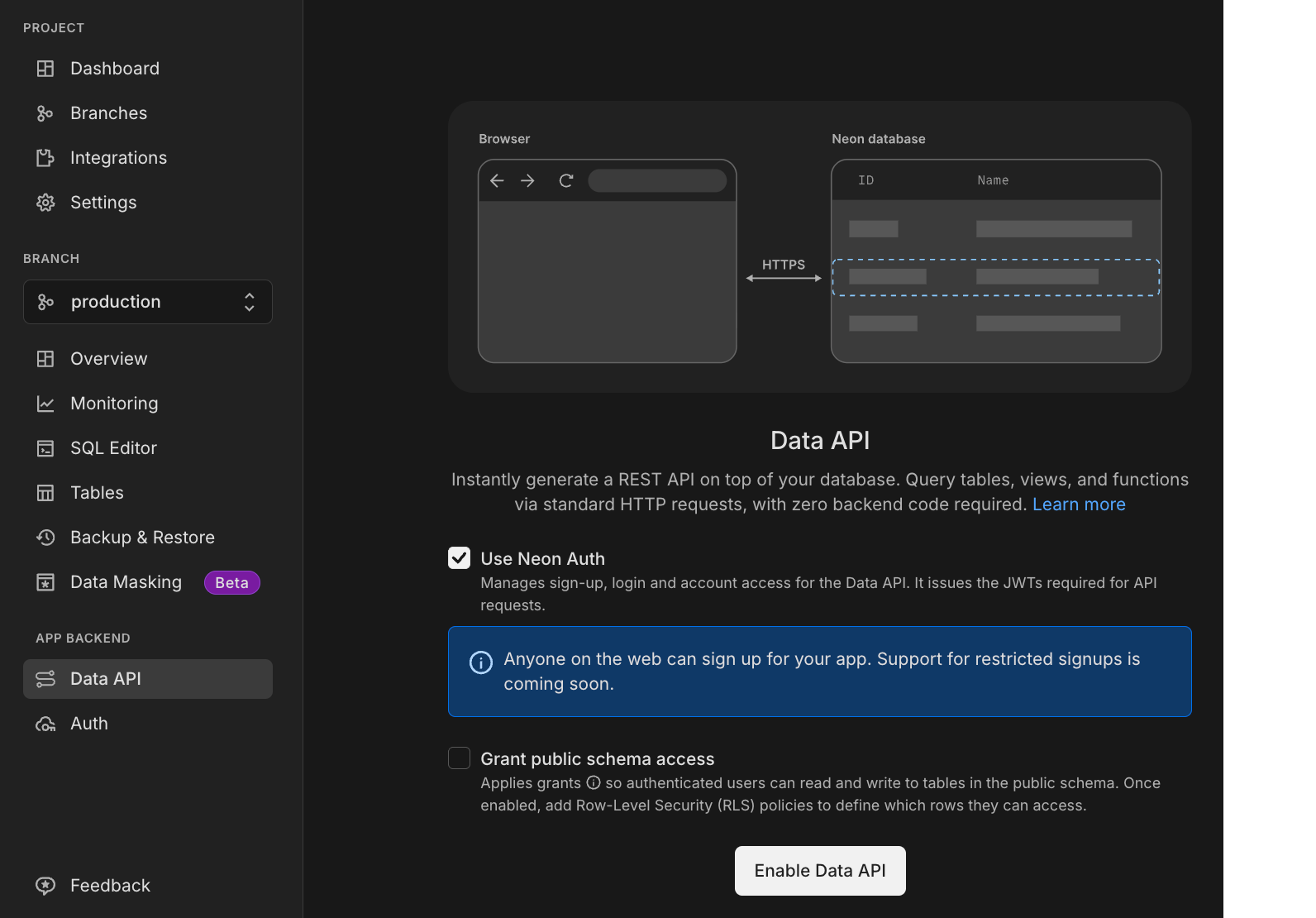1316x918 pixels.
Task: Click the Name column header in illustration
Action: [993, 180]
